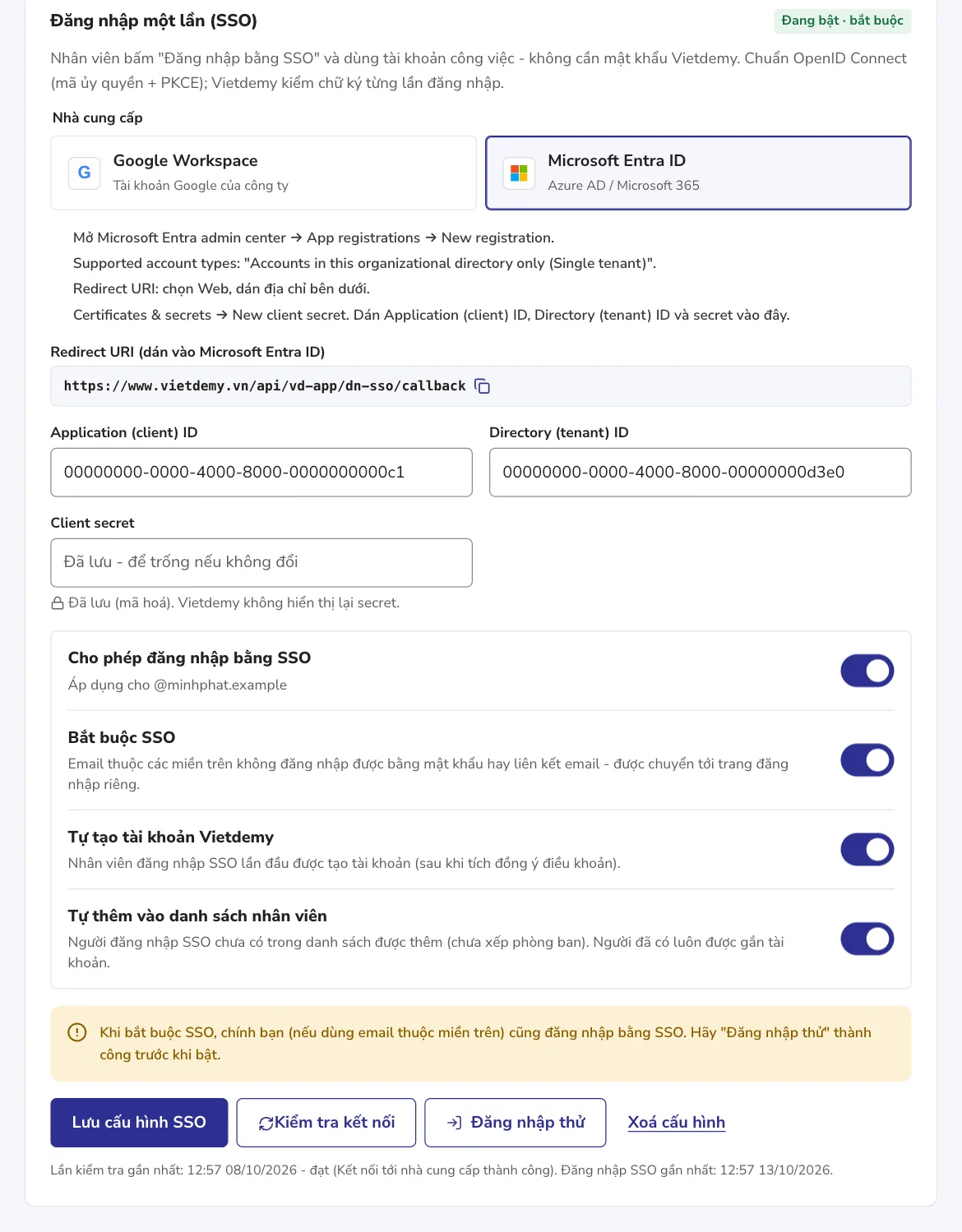Start a trial login via "Đăng nhập thử"
962x1232 pixels.
[x=516, y=1123]
